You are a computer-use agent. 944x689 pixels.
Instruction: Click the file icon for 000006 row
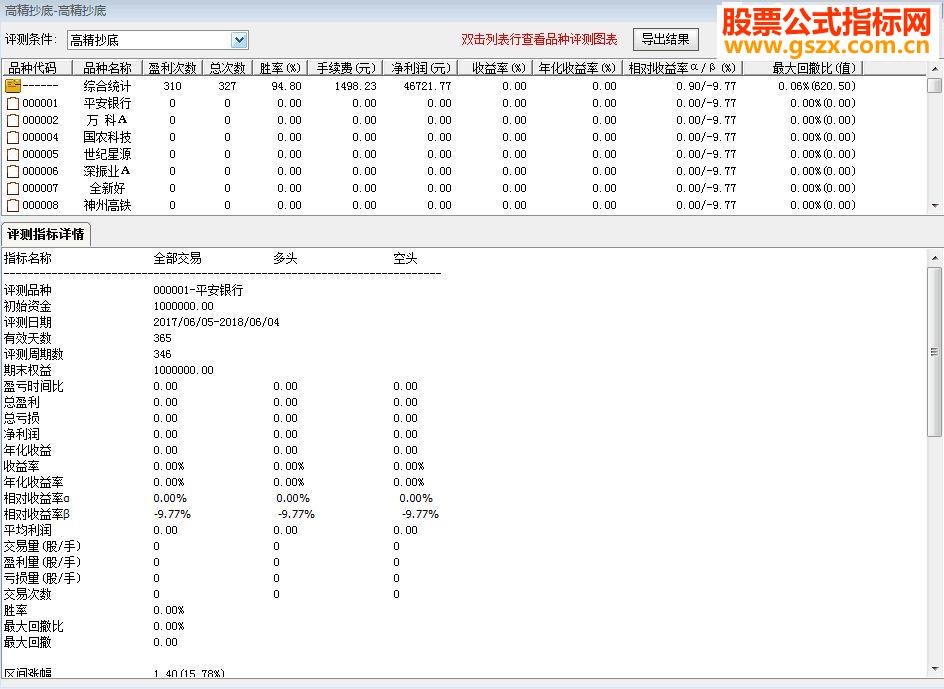tap(13, 172)
